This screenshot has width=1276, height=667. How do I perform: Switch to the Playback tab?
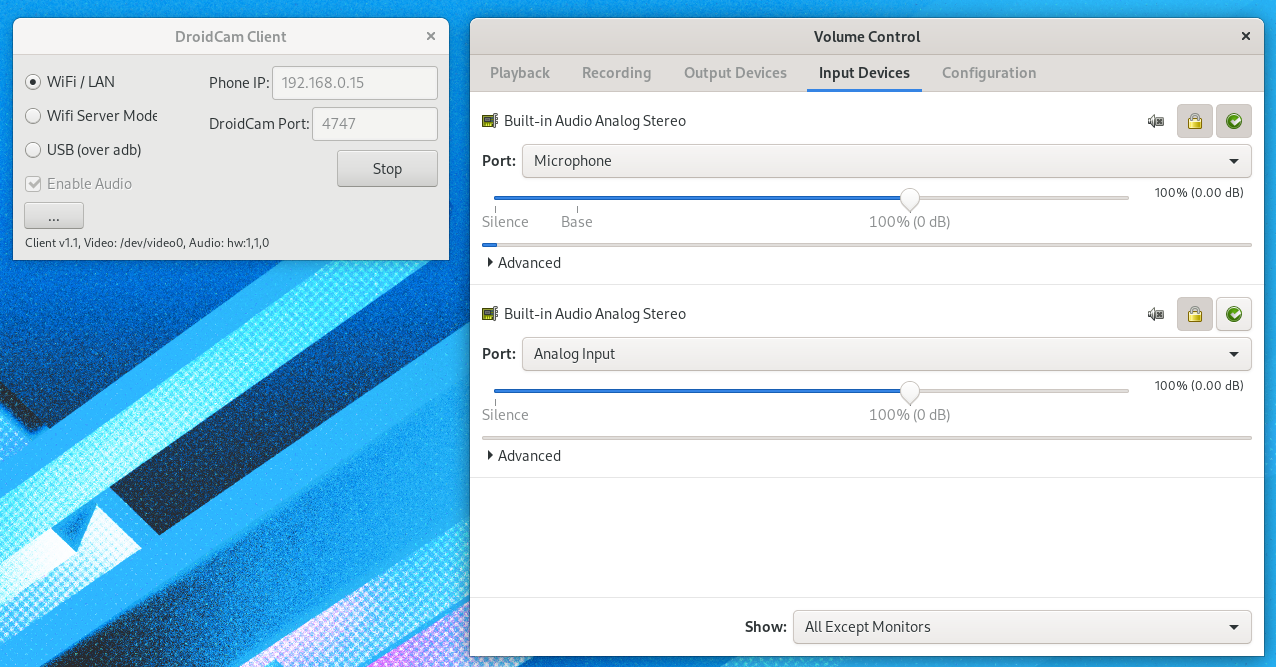(x=520, y=73)
